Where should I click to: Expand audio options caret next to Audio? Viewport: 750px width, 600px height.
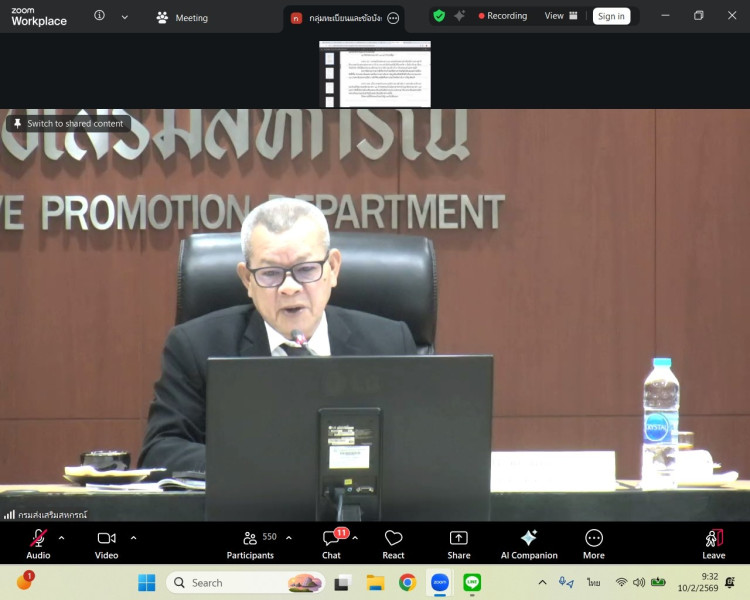pyautogui.click(x=62, y=537)
